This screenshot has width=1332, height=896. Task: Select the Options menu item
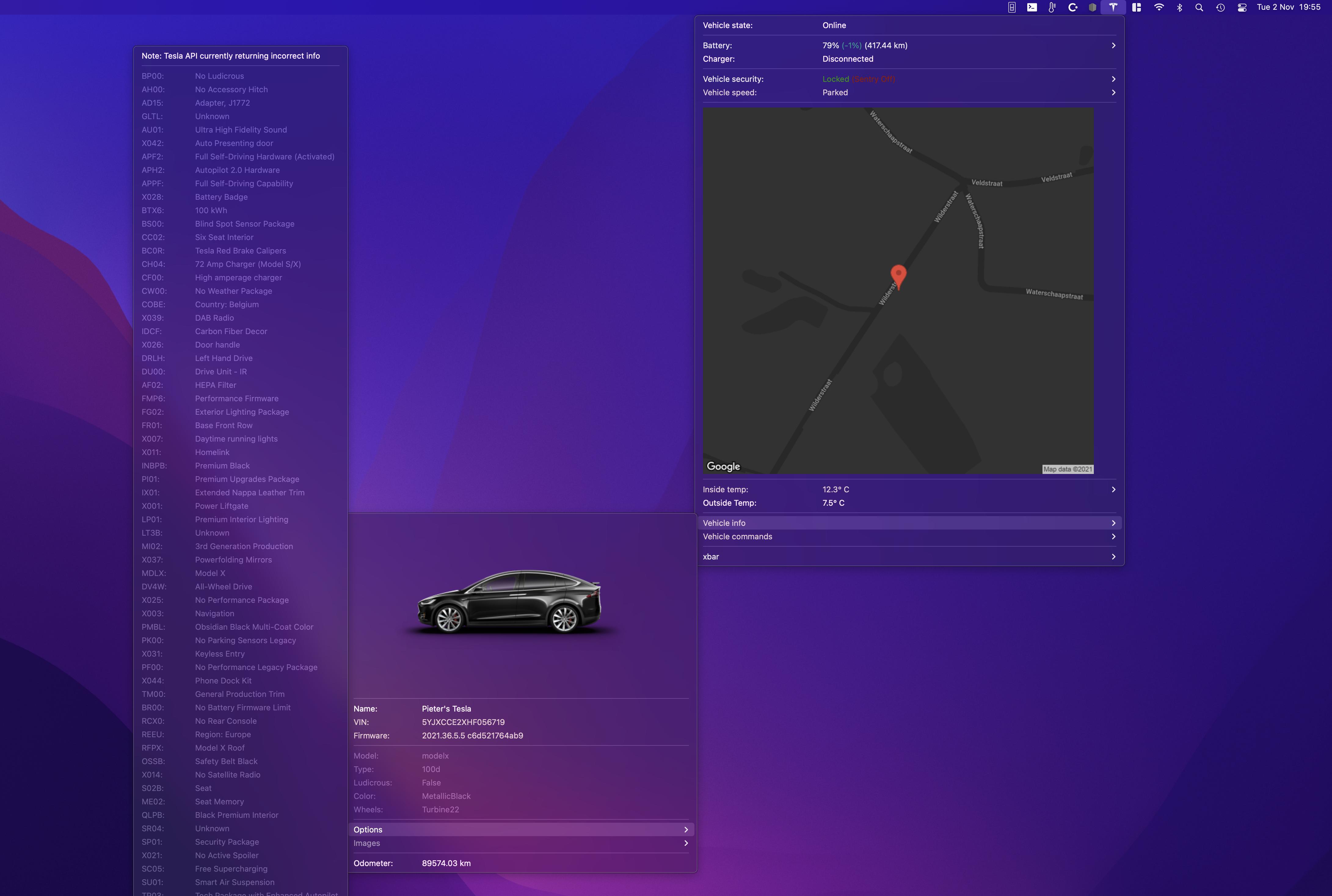[x=521, y=830]
